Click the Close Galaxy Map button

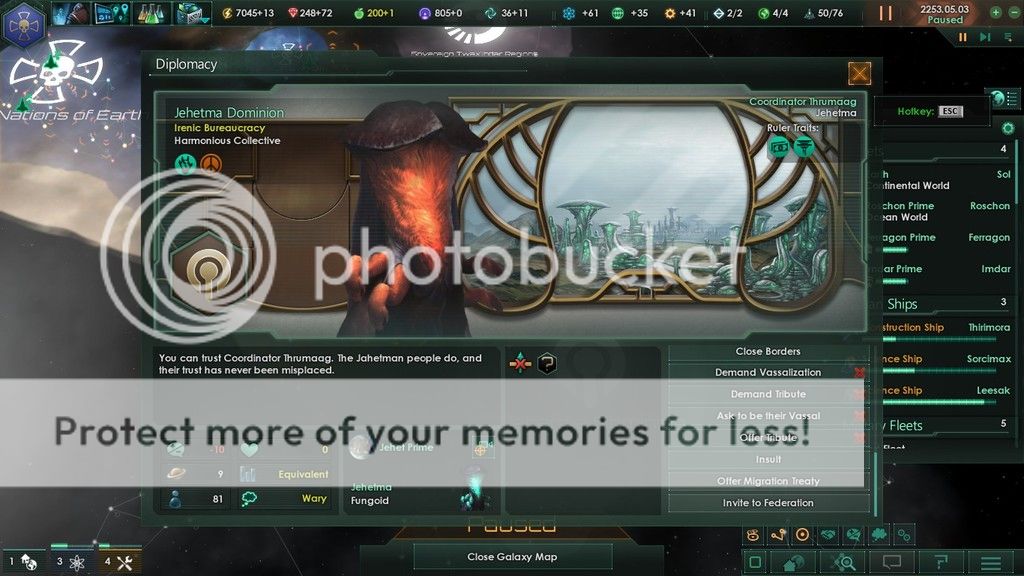(x=512, y=557)
